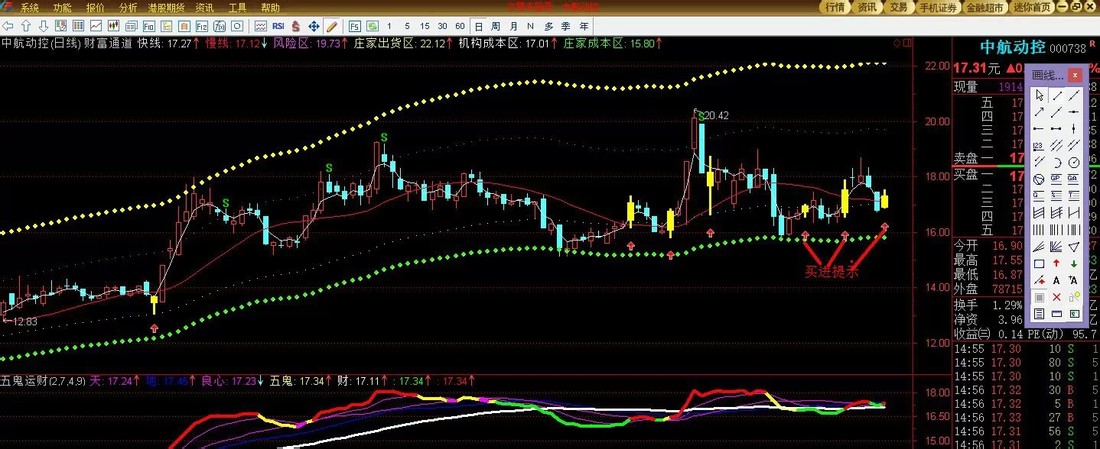Viewport: 1100px width, 449px height.
Task: Click the stock code 000738
Action: 1066,48
